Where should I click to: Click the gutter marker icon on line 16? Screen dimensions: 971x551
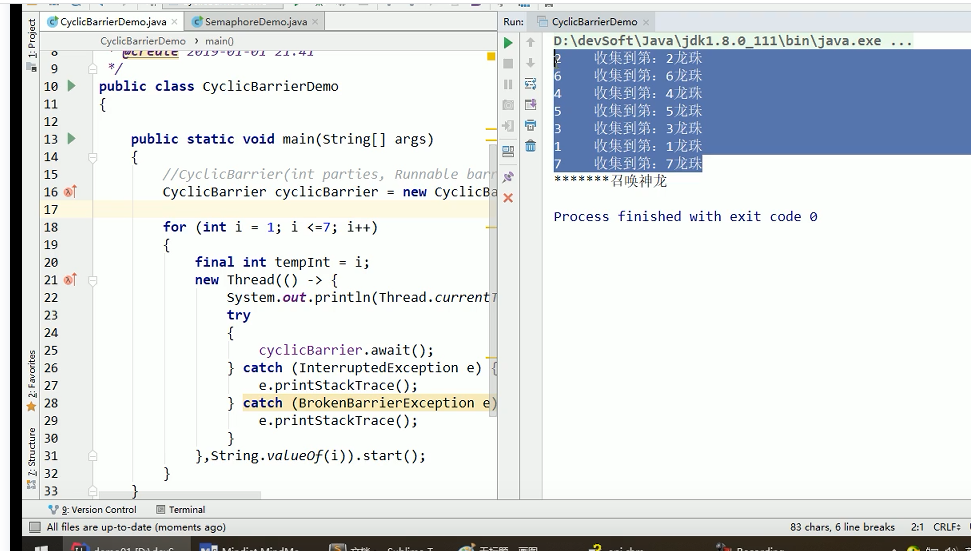(x=71, y=192)
